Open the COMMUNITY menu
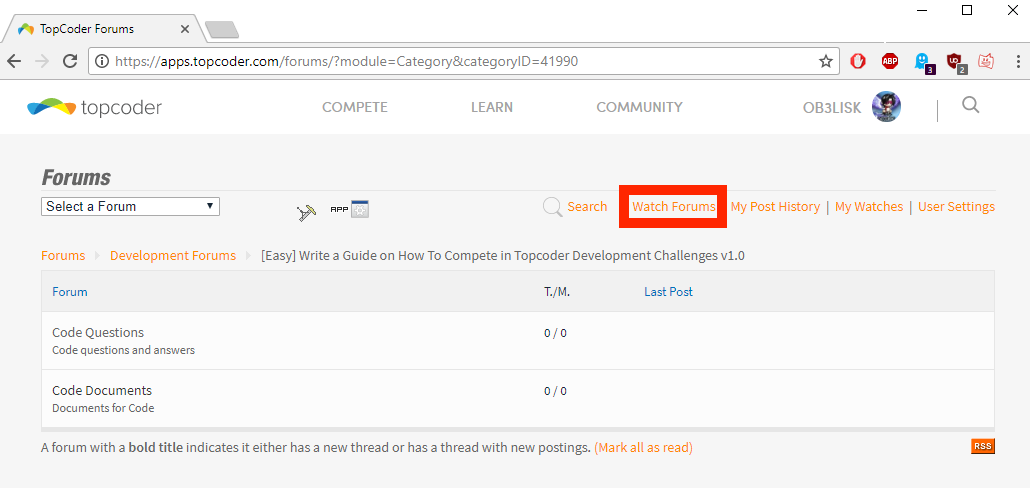This screenshot has width=1030, height=488. pyautogui.click(x=639, y=107)
